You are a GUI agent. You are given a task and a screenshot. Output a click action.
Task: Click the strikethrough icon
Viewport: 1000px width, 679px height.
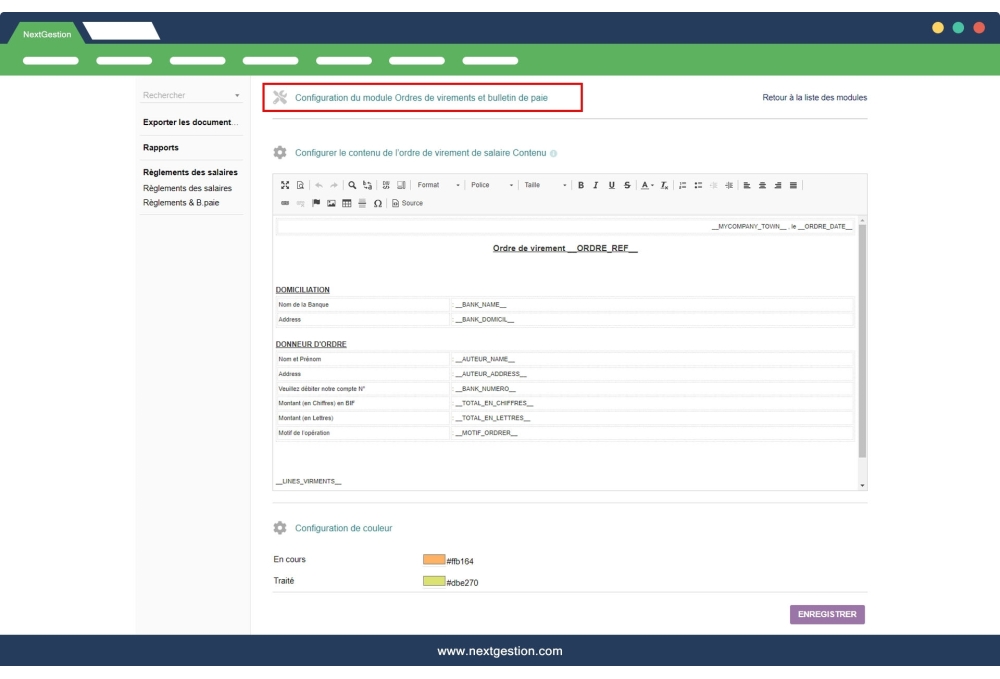(x=627, y=185)
